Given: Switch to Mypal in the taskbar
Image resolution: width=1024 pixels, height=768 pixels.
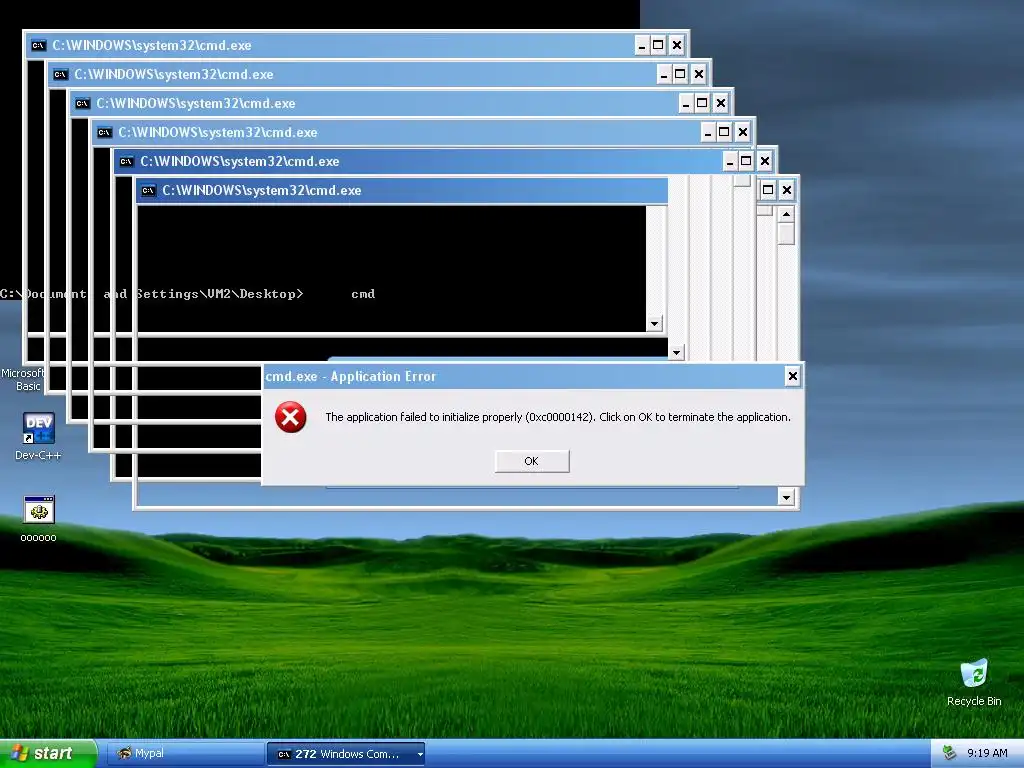Looking at the screenshot, I should click(185, 754).
